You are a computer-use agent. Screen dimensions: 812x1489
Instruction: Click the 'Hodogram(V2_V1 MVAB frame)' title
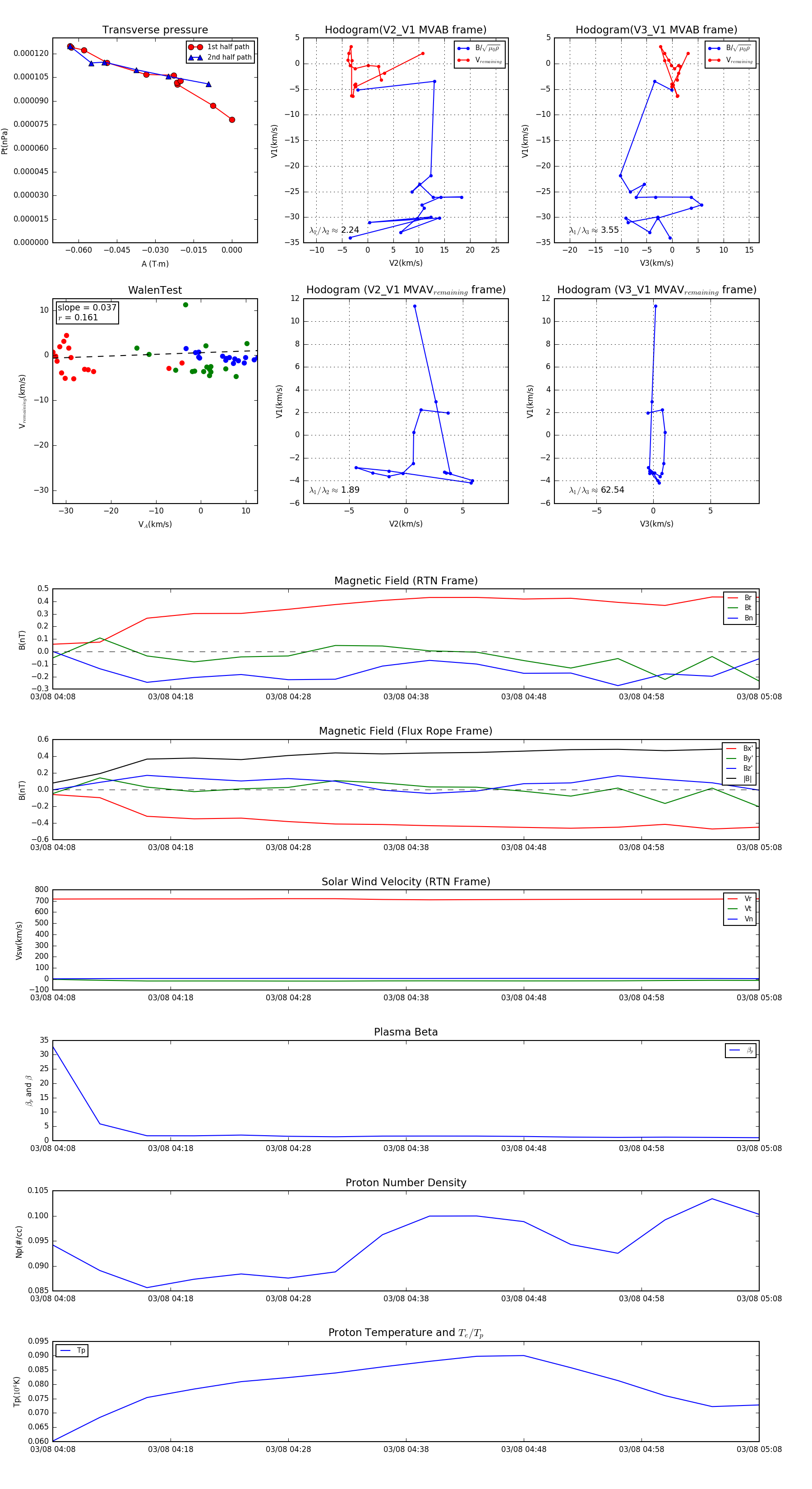[x=406, y=29]
